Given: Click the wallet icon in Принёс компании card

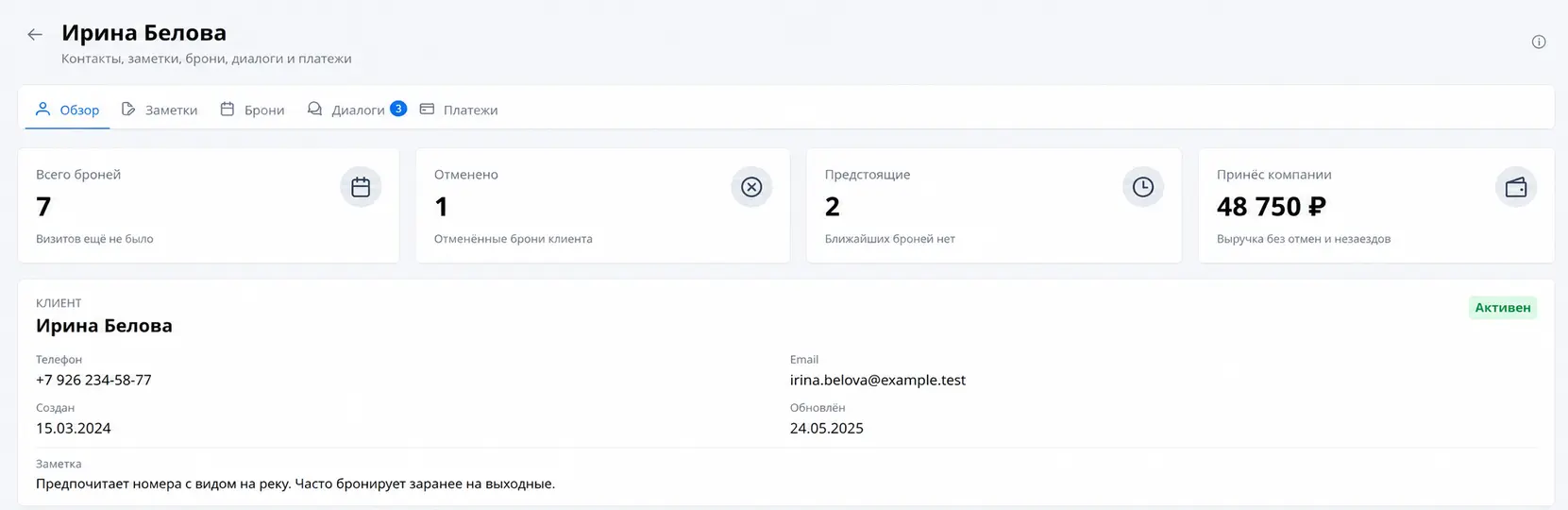Looking at the screenshot, I should 1516,187.
